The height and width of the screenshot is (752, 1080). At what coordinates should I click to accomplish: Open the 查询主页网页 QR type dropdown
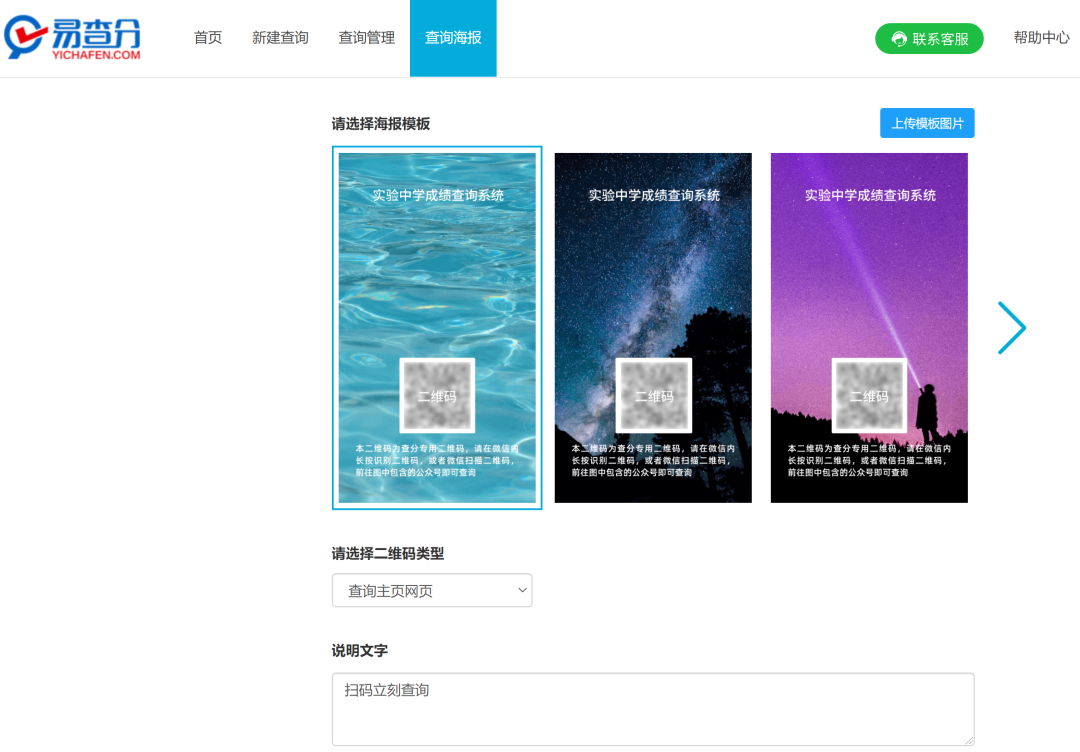coord(432,590)
